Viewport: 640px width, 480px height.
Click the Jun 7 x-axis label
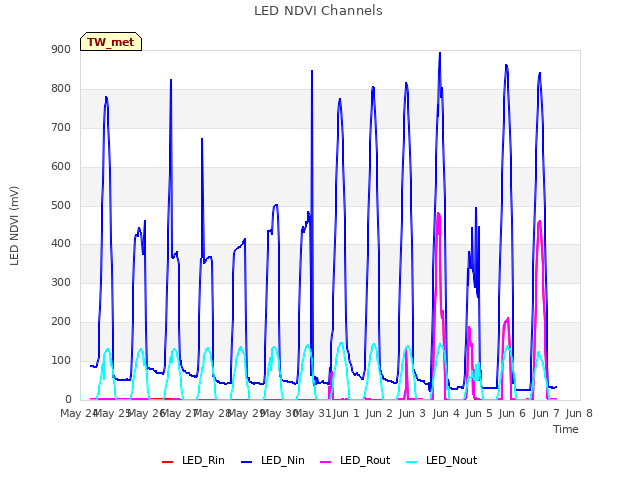pyautogui.click(x=546, y=413)
